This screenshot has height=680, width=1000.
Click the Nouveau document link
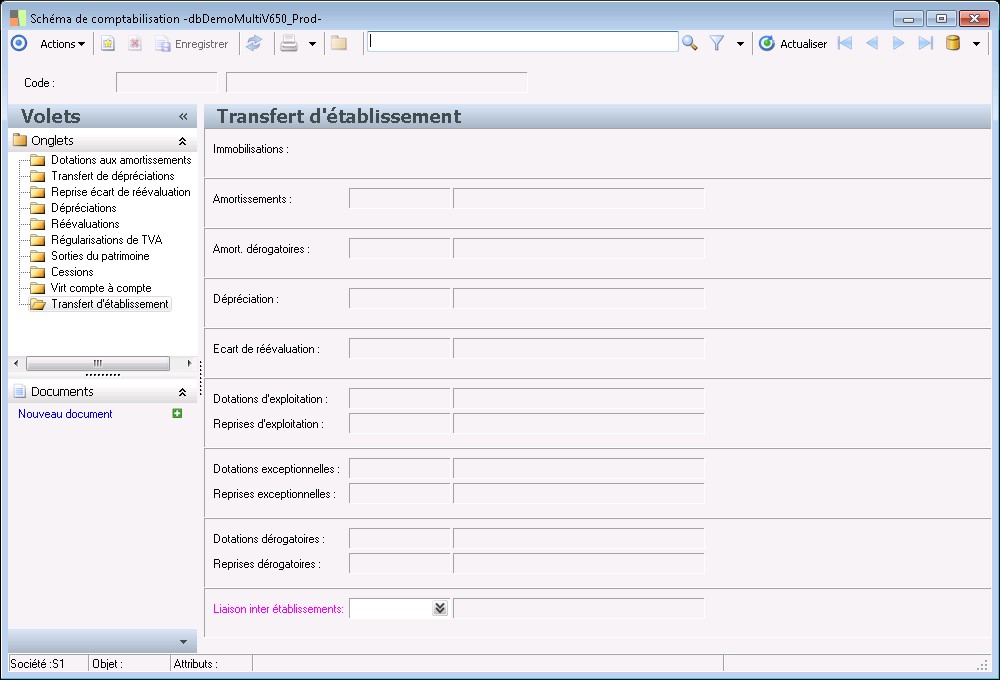tap(65, 414)
